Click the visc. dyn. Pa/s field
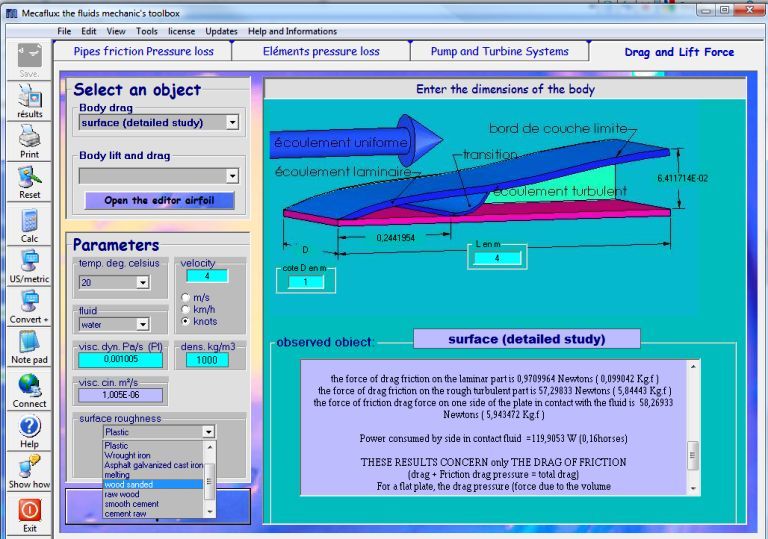Image resolution: width=768 pixels, height=539 pixels. click(x=120, y=359)
